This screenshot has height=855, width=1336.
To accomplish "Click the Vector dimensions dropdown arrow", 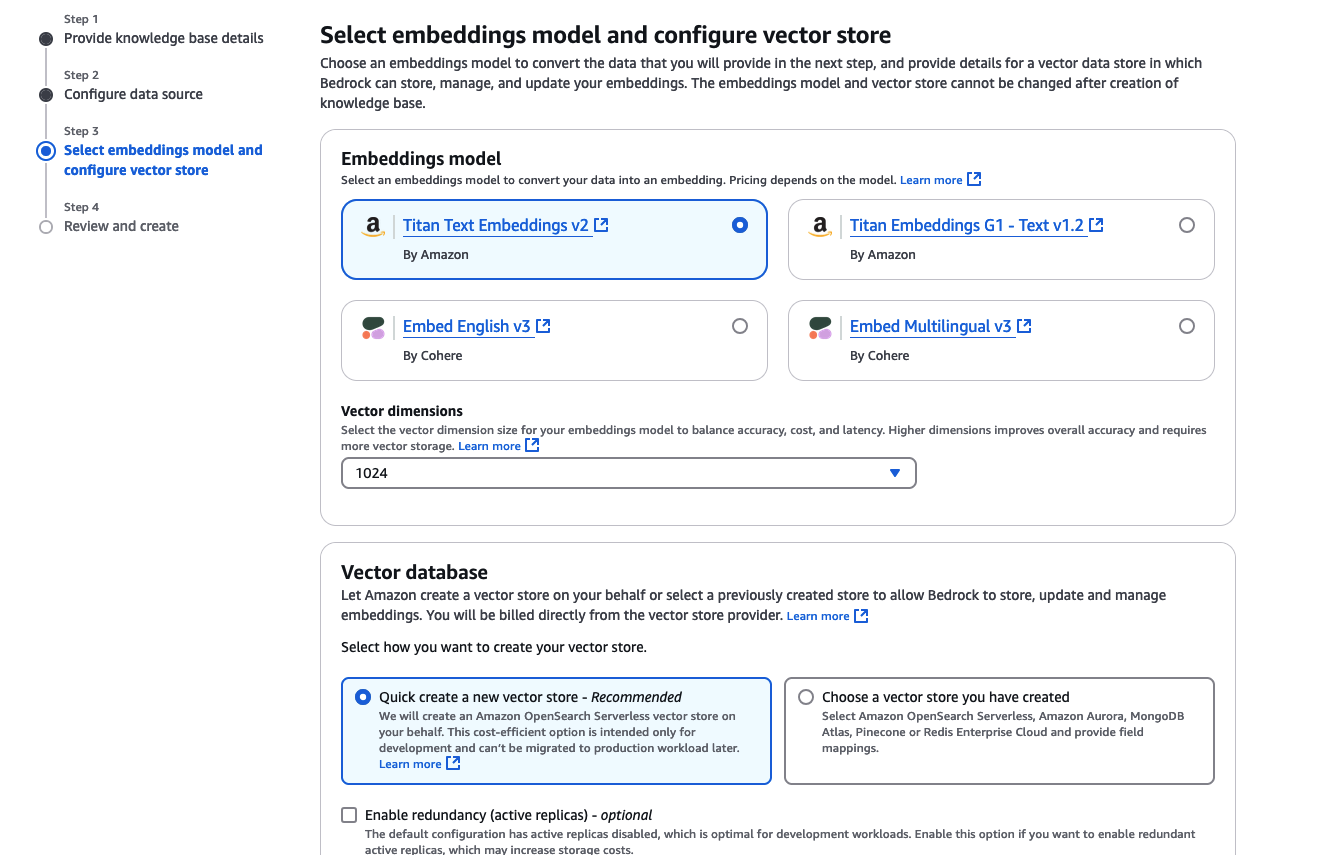I will pyautogui.click(x=895, y=473).
